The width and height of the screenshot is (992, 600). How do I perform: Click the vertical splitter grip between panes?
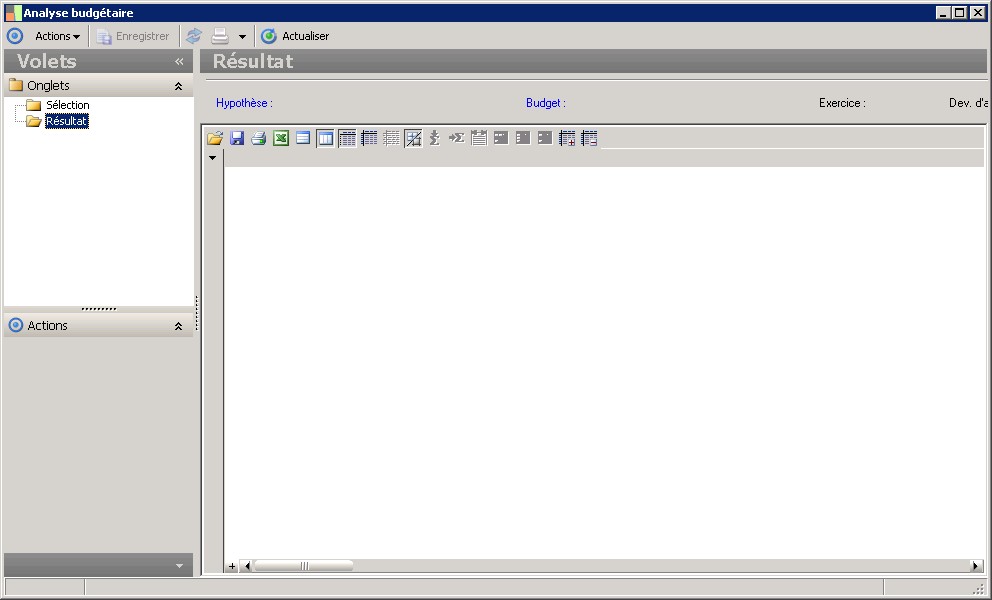197,313
